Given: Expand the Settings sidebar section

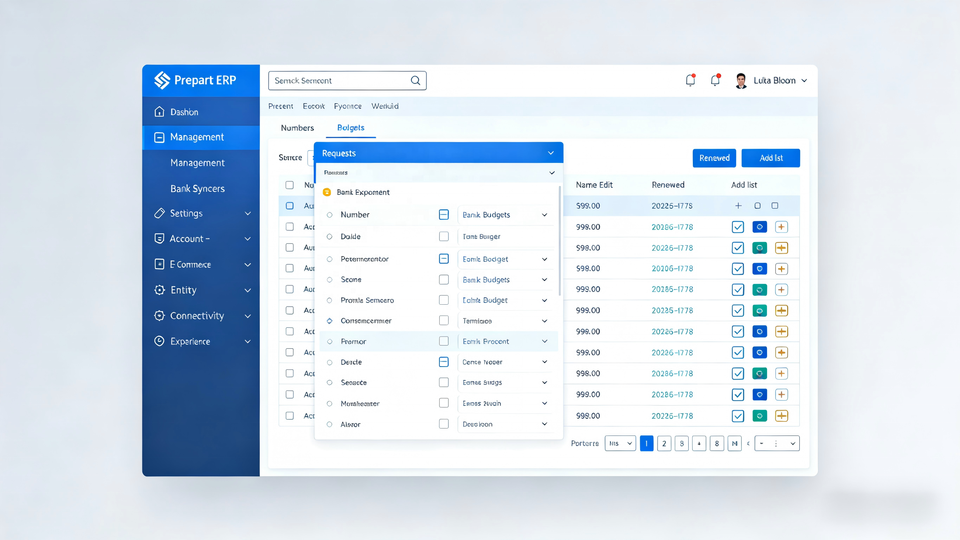Looking at the screenshot, I should click(247, 214).
